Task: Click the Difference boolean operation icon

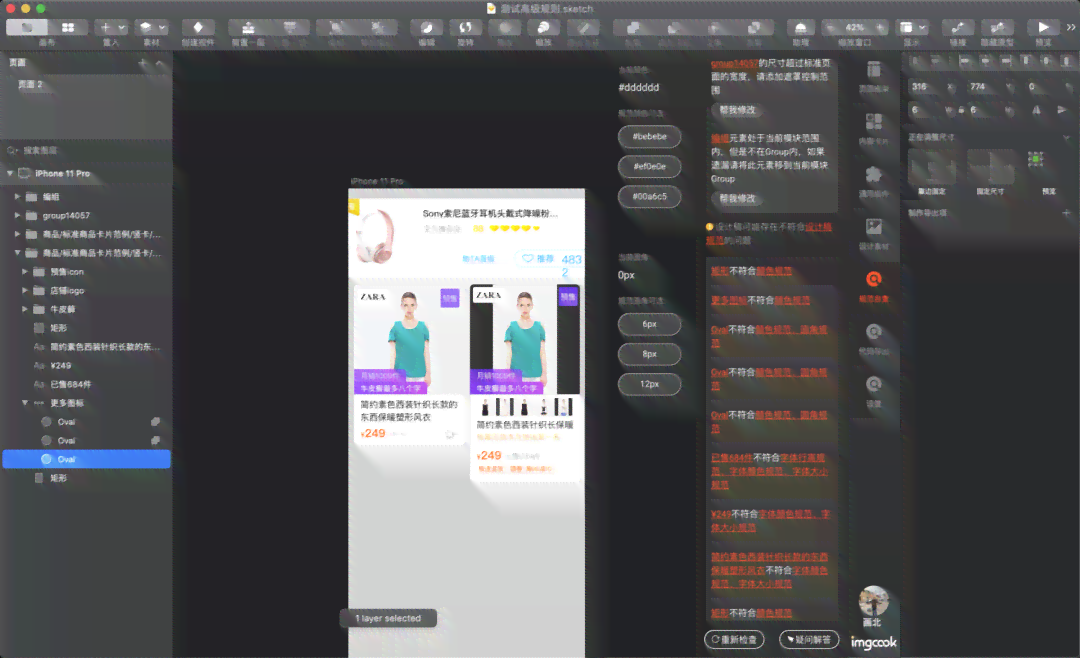Action: (x=755, y=27)
